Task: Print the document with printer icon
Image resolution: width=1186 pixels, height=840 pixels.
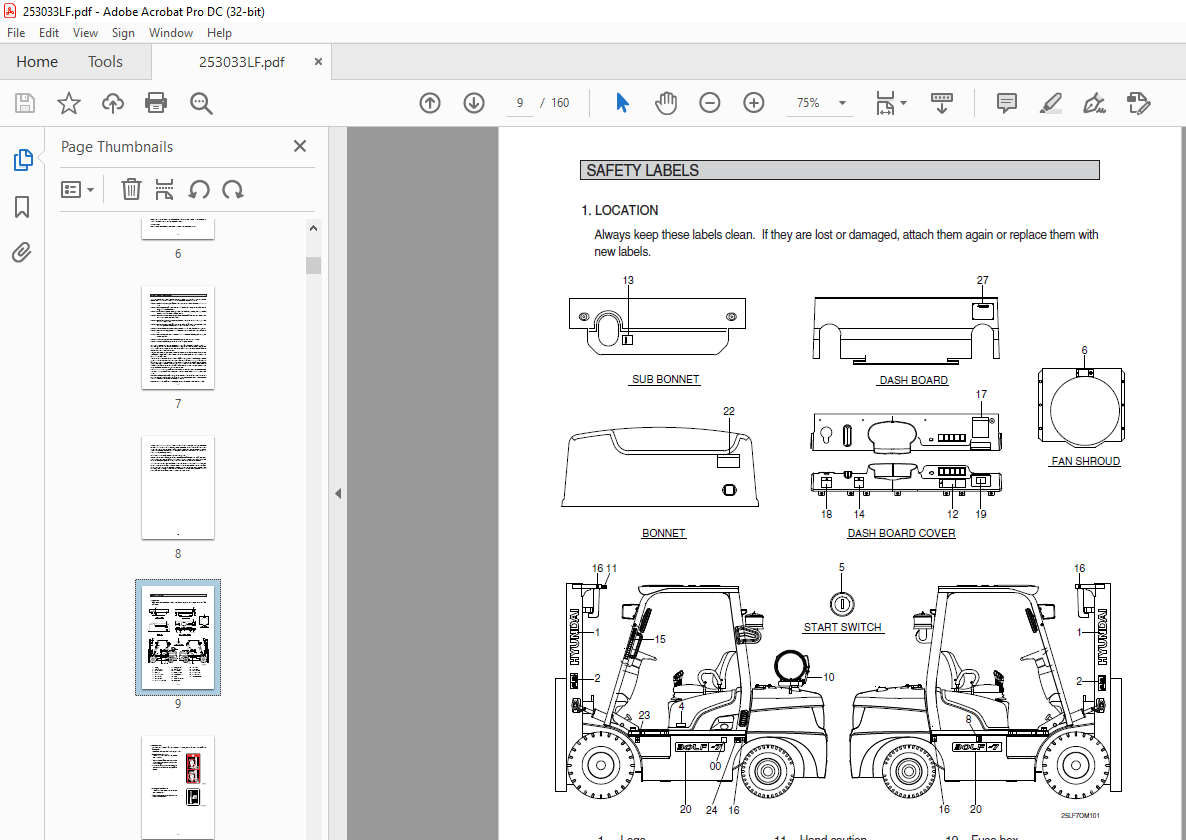Action: click(156, 103)
